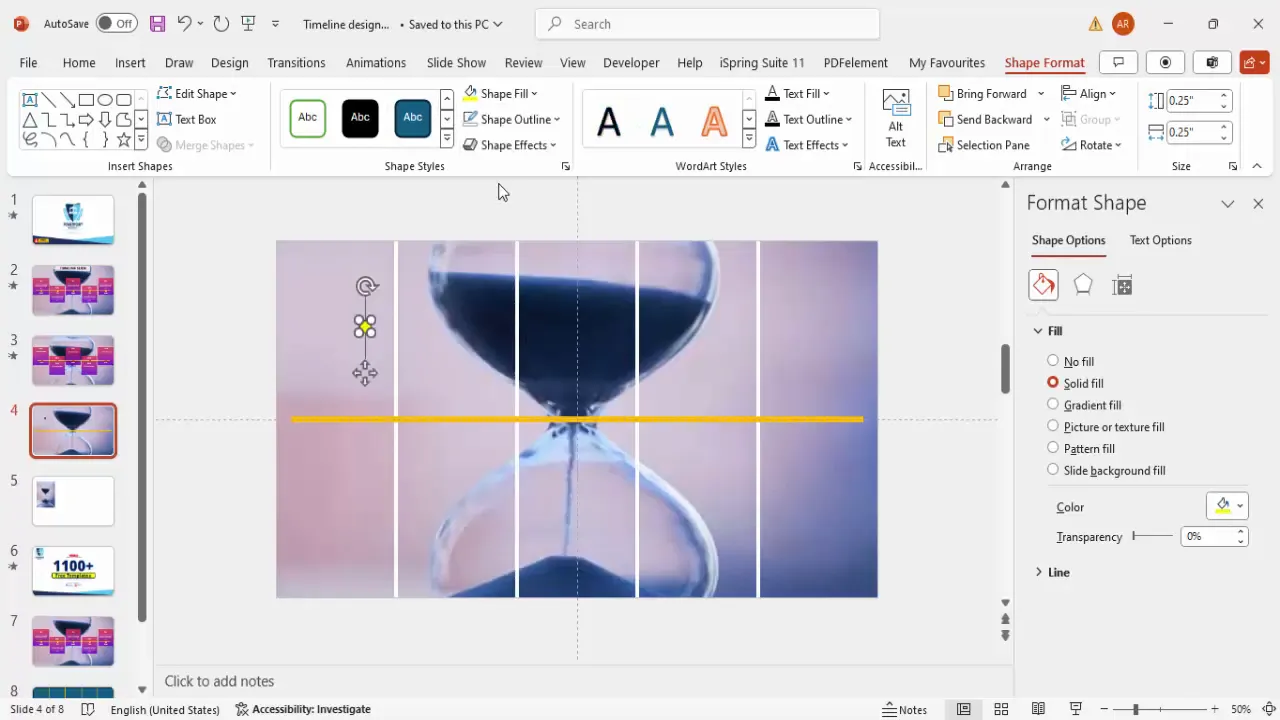This screenshot has height=720, width=1280.
Task: Click the Transparency percentage field
Action: click(x=1206, y=536)
